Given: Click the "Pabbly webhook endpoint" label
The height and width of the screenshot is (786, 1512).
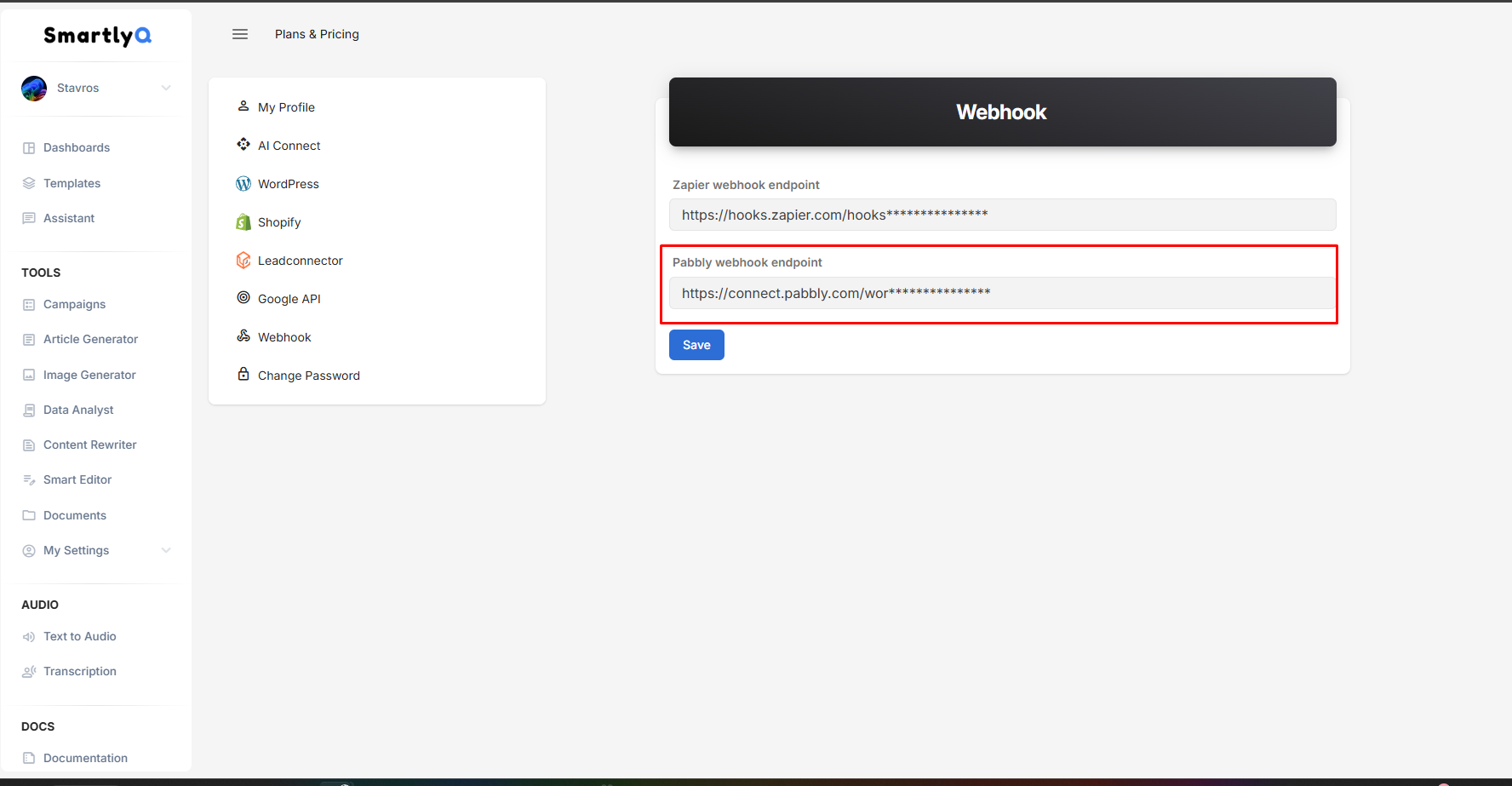Looking at the screenshot, I should [x=747, y=262].
